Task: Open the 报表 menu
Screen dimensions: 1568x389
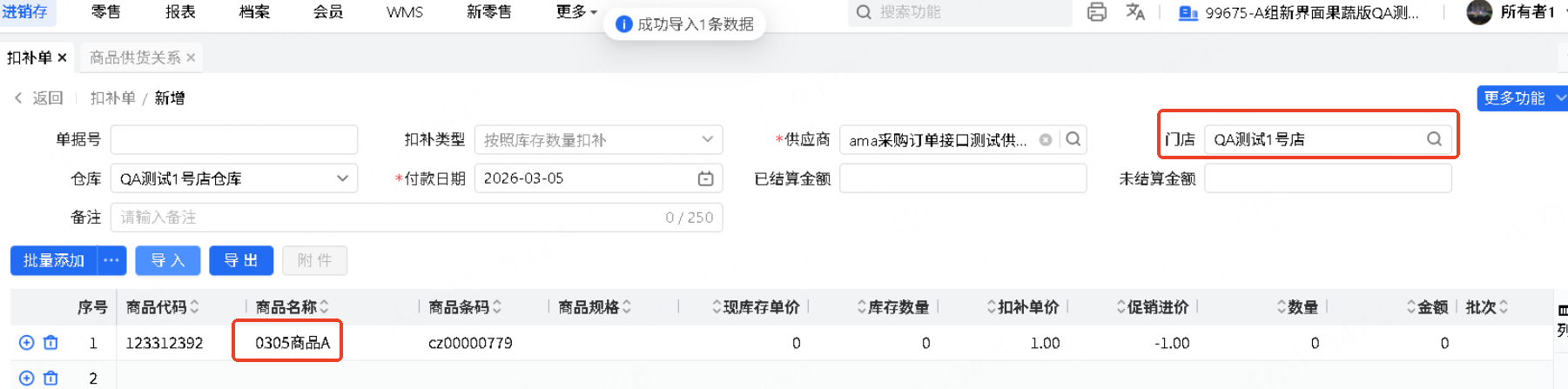Action: [180, 12]
